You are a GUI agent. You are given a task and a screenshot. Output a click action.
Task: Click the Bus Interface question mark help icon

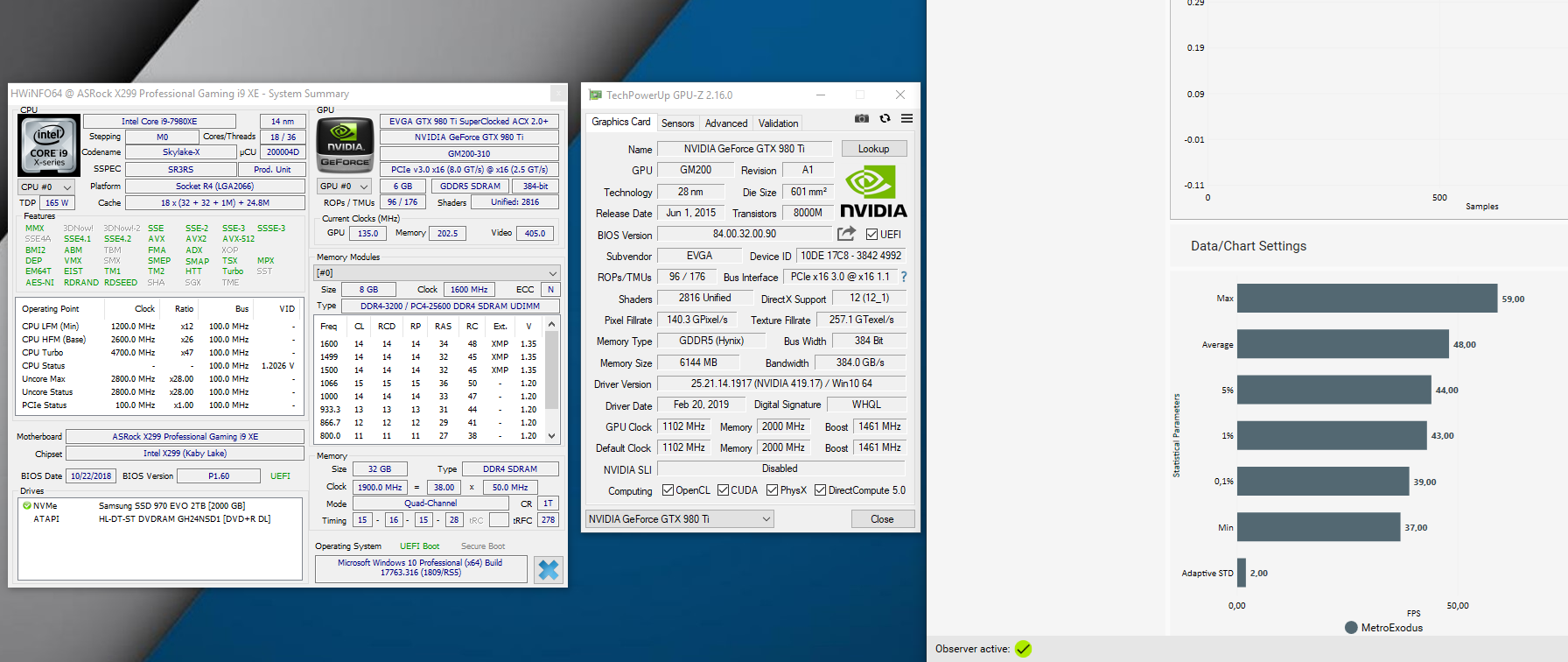click(x=904, y=277)
